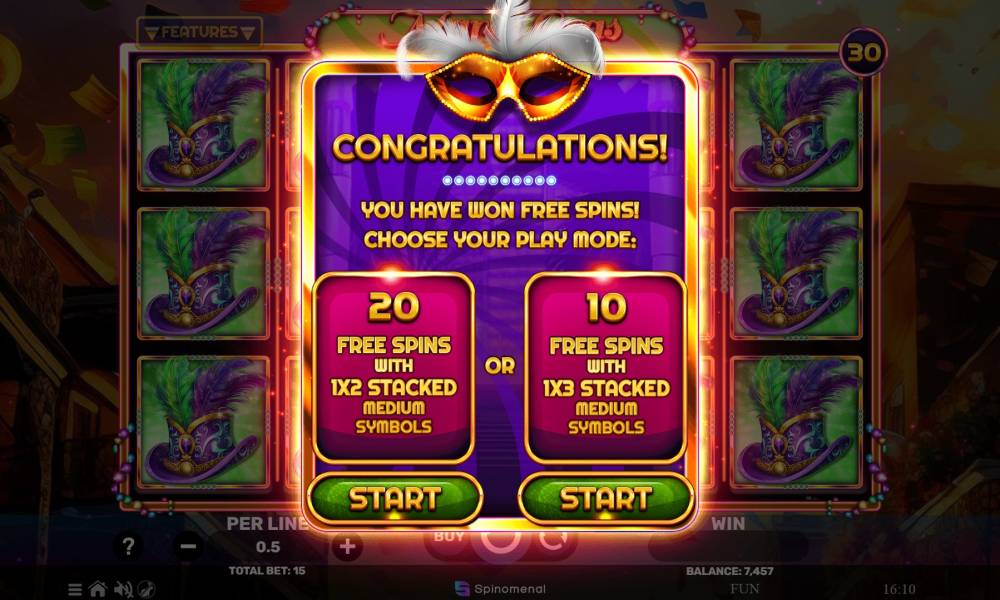Click the 30 lines badge
Screen dimensions: 1000x600
[864, 52]
